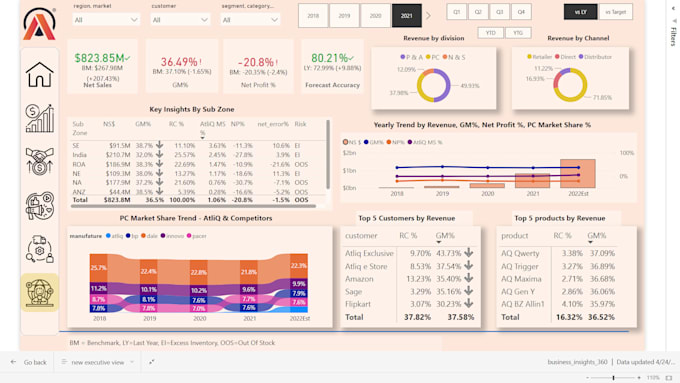Click down arrow next to Flipkart GM%
Screen dimensions: 680x383
[x=468, y=304]
